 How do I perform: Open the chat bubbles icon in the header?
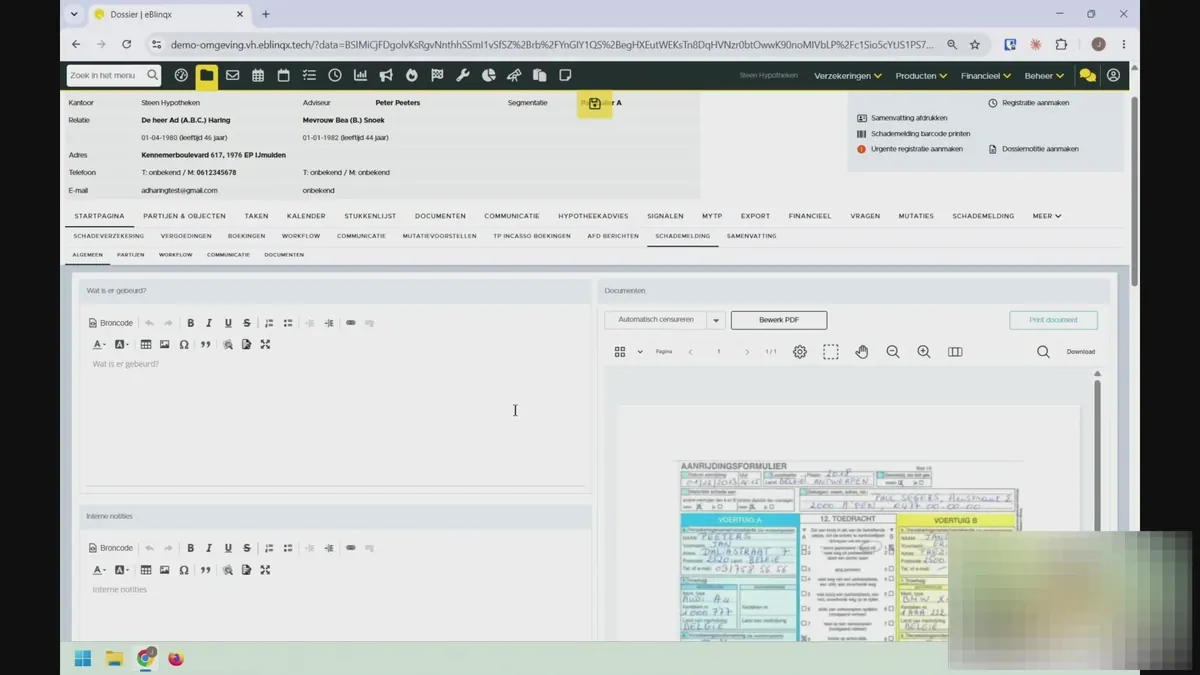pos(1087,76)
